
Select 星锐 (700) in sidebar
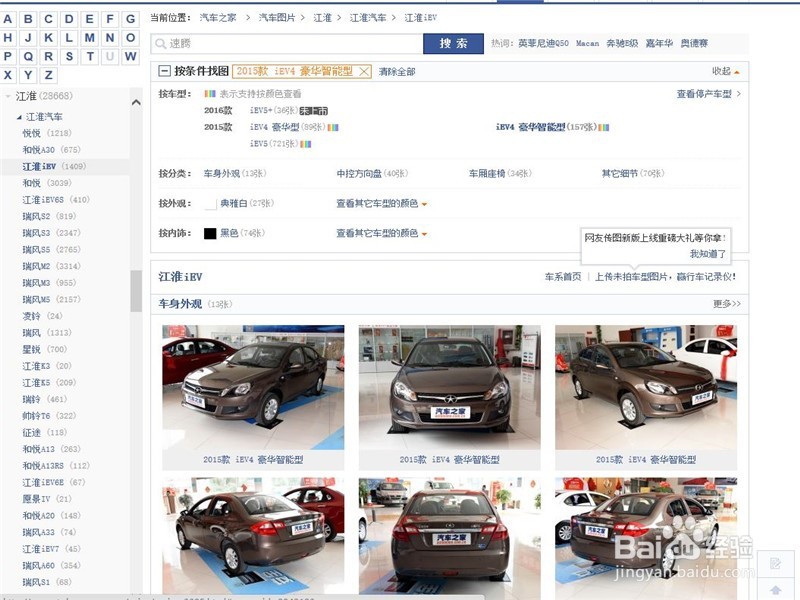click(44, 349)
